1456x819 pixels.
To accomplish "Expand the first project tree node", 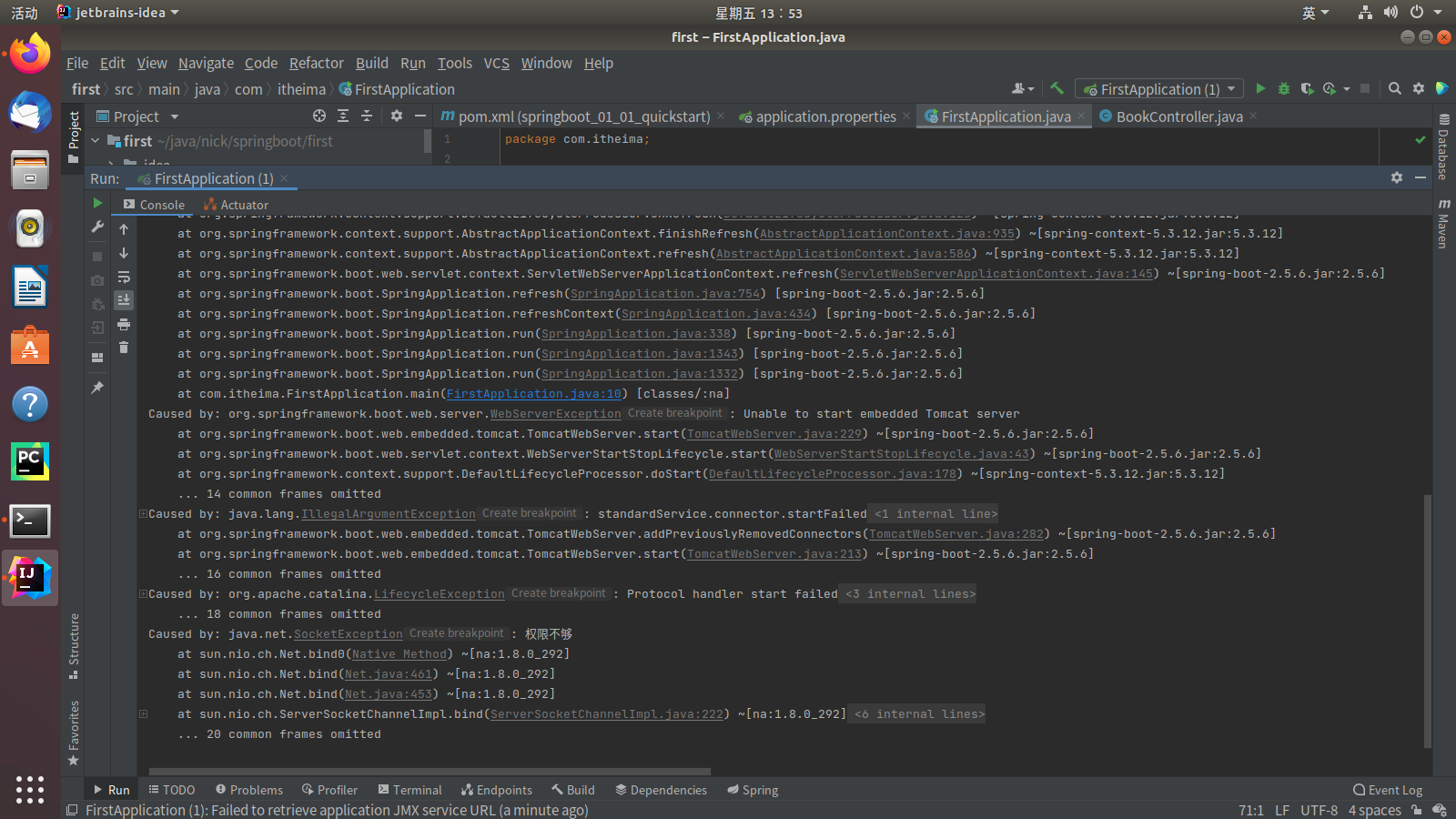I will click(x=96, y=141).
